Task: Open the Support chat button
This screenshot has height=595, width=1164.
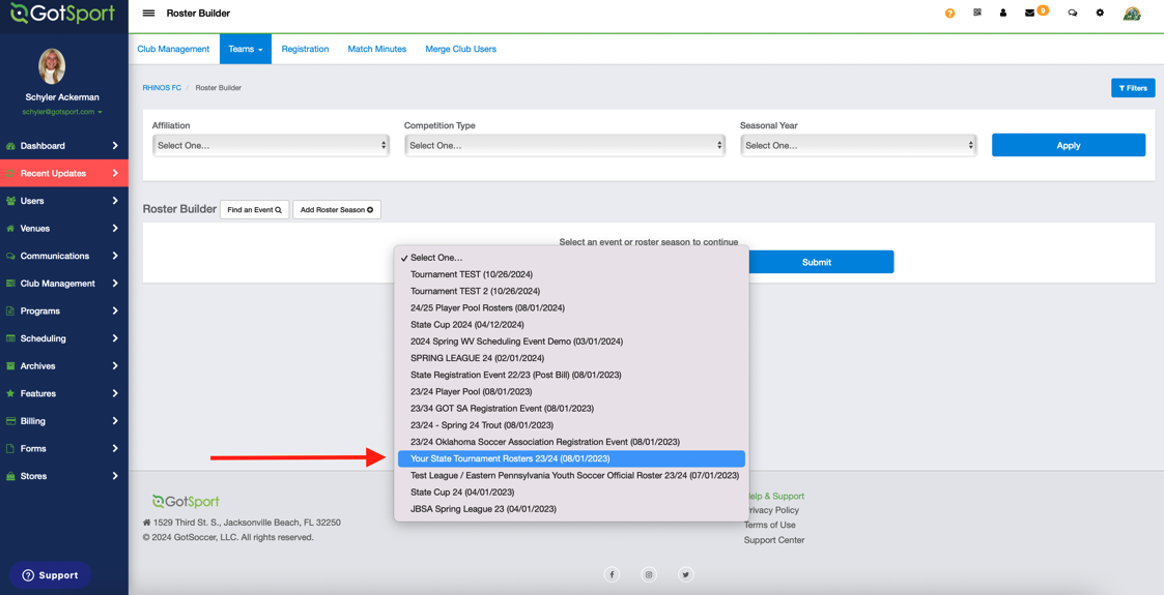Action: (50, 575)
